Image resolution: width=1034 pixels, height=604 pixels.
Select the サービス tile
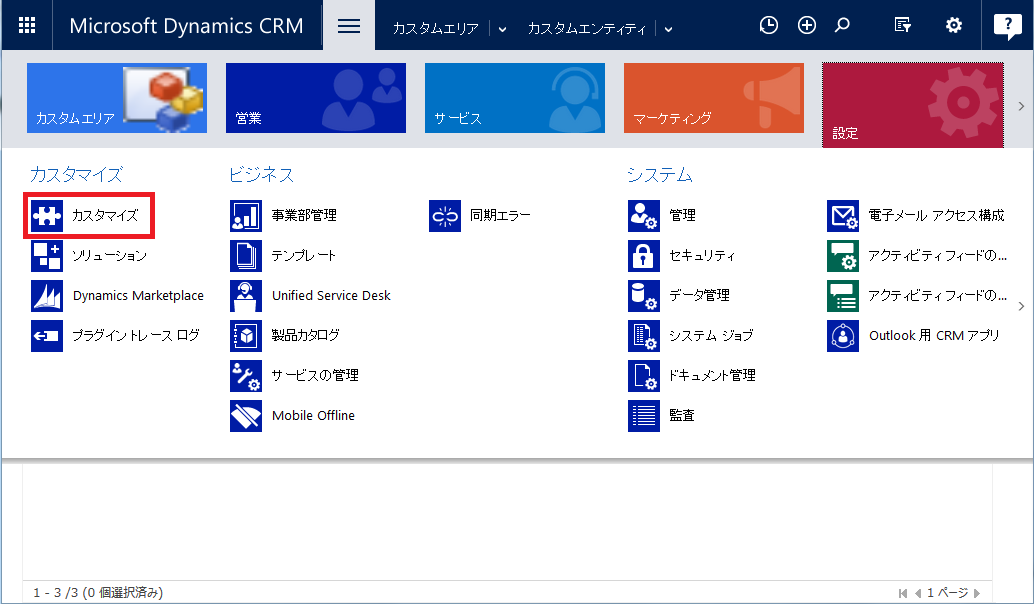click(515, 98)
